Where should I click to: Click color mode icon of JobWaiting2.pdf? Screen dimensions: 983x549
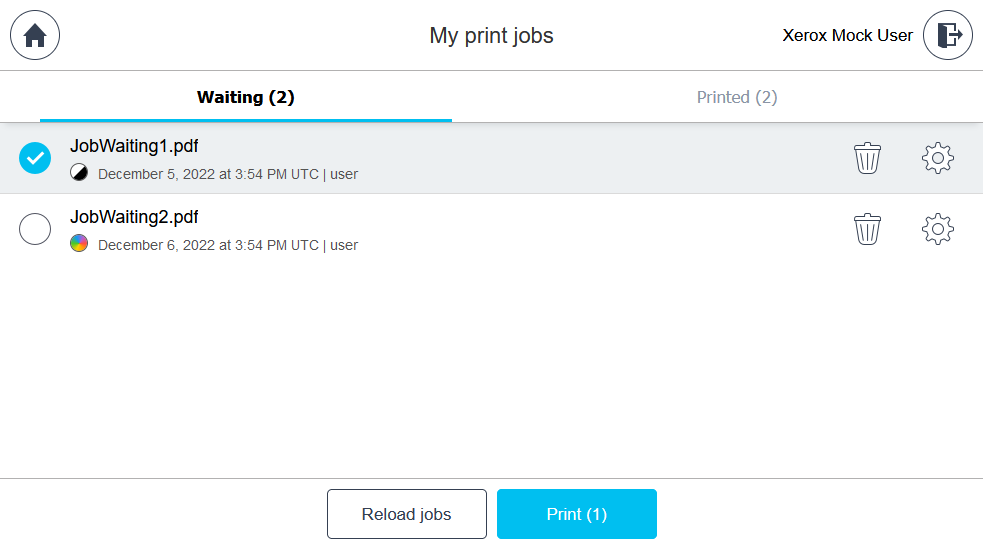pos(79,244)
